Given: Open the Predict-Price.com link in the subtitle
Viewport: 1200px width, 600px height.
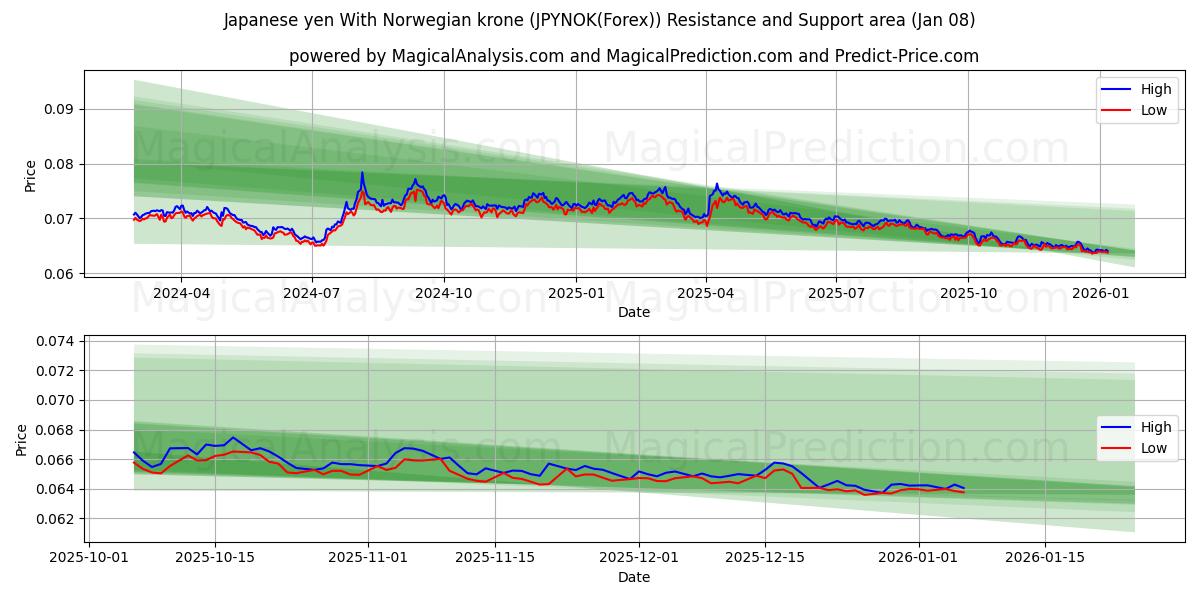Looking at the screenshot, I should [906, 57].
